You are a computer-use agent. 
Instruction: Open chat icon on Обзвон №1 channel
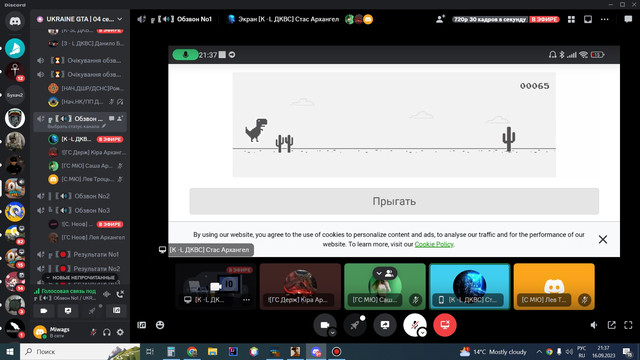(111, 119)
